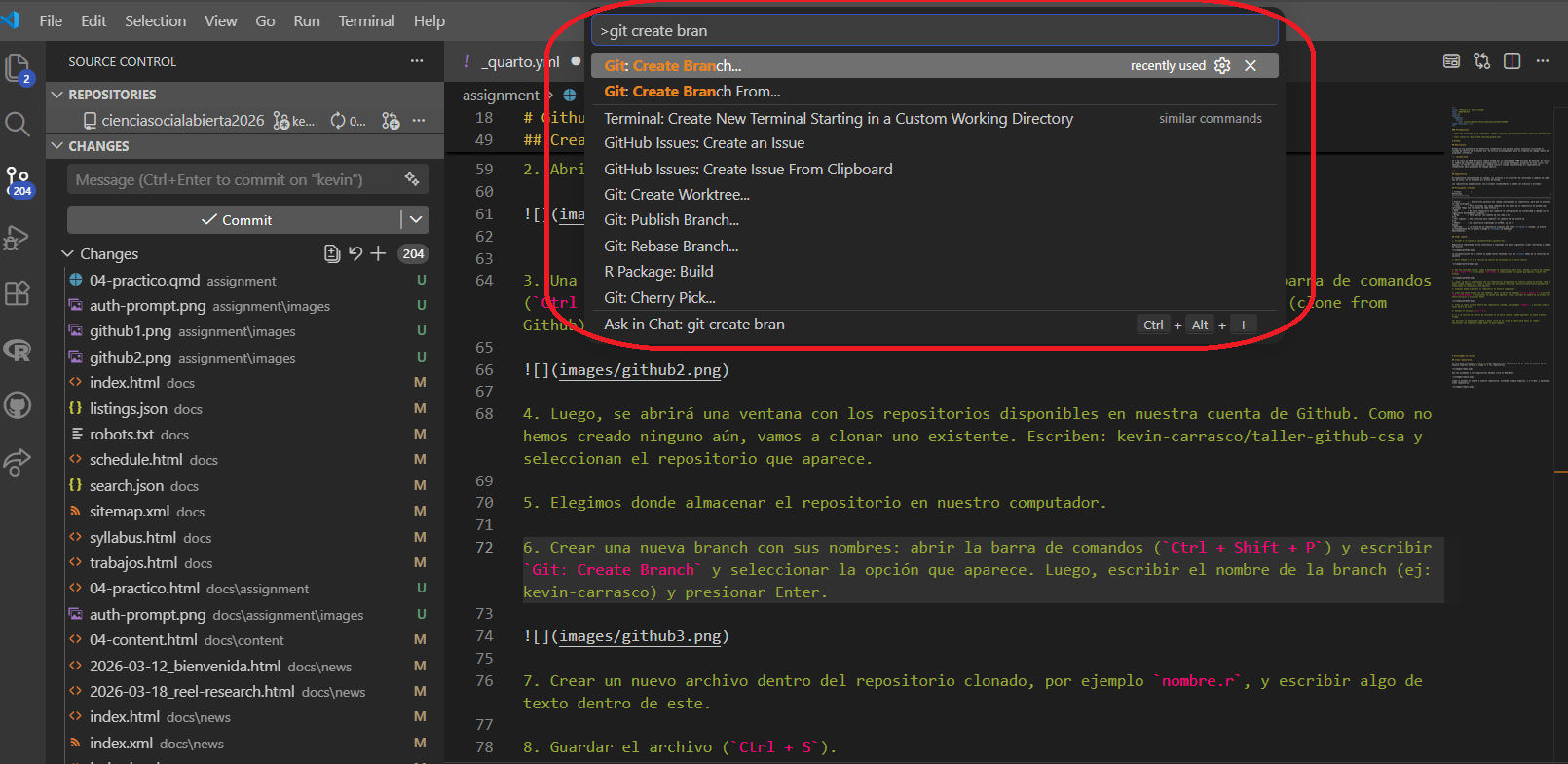Open the GitHub panel in activity bar
This screenshot has height=764, width=1568.
(x=18, y=405)
